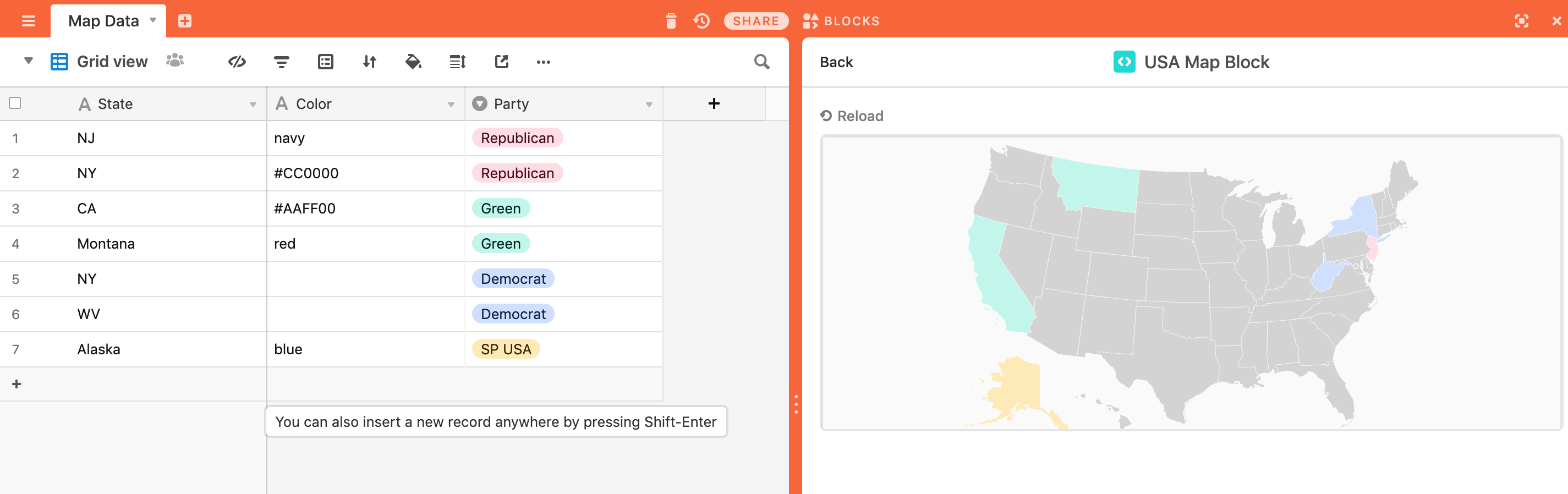Add a new record row
Image resolution: width=1568 pixels, height=494 pixels.
pyautogui.click(x=17, y=384)
